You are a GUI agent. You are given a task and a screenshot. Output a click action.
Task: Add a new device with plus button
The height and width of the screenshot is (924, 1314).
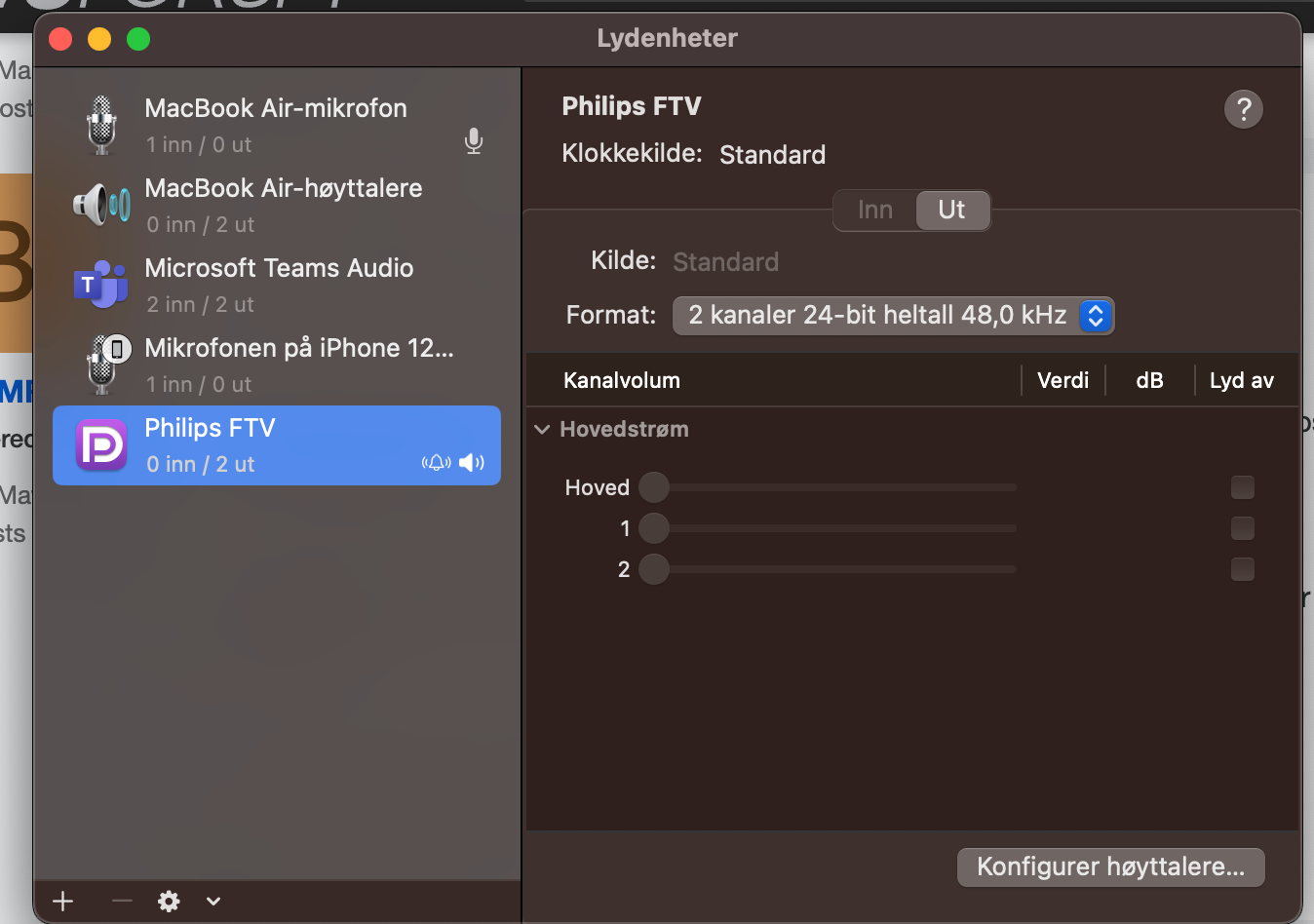62,901
